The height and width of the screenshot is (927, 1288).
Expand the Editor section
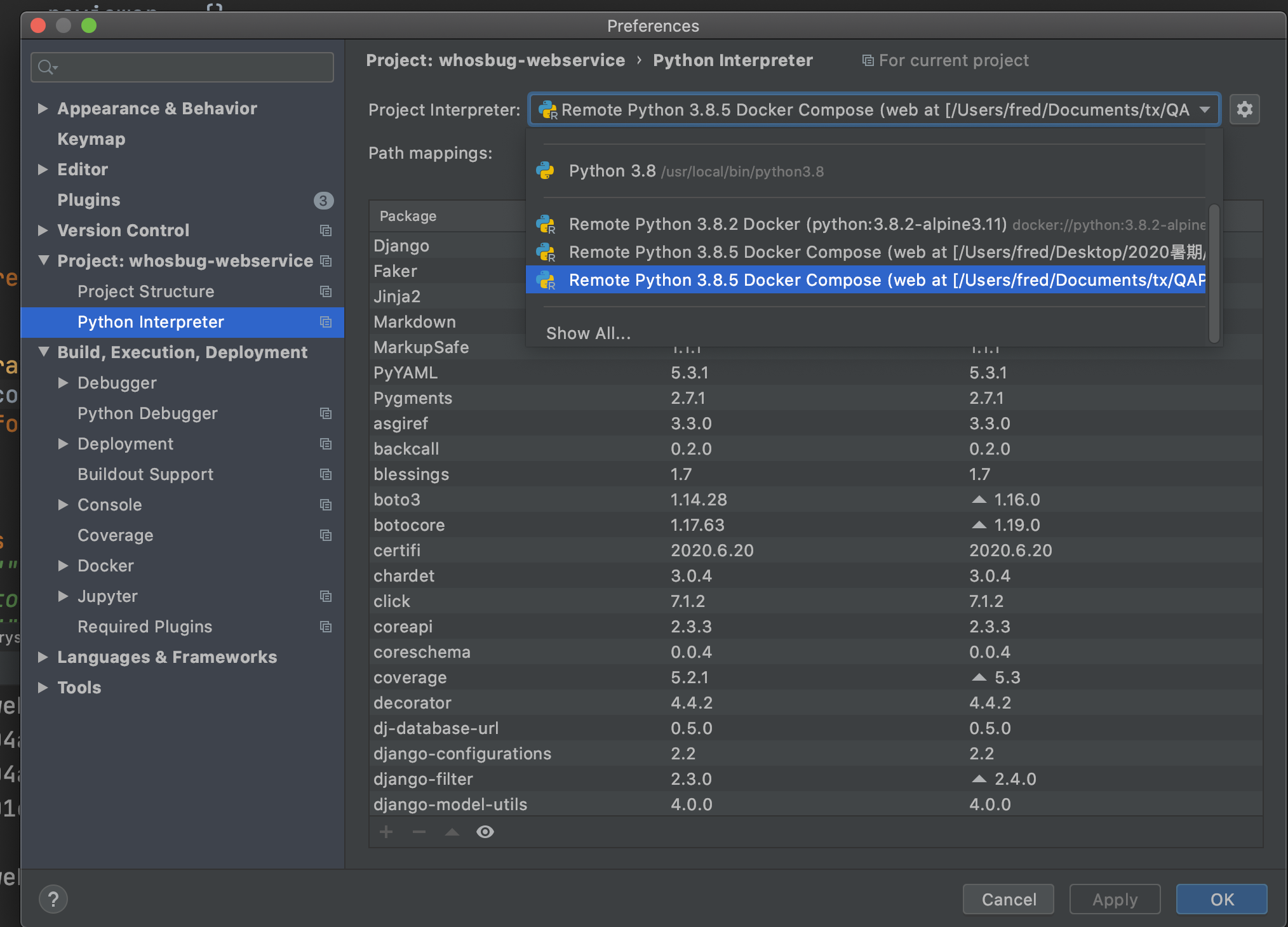(x=43, y=170)
